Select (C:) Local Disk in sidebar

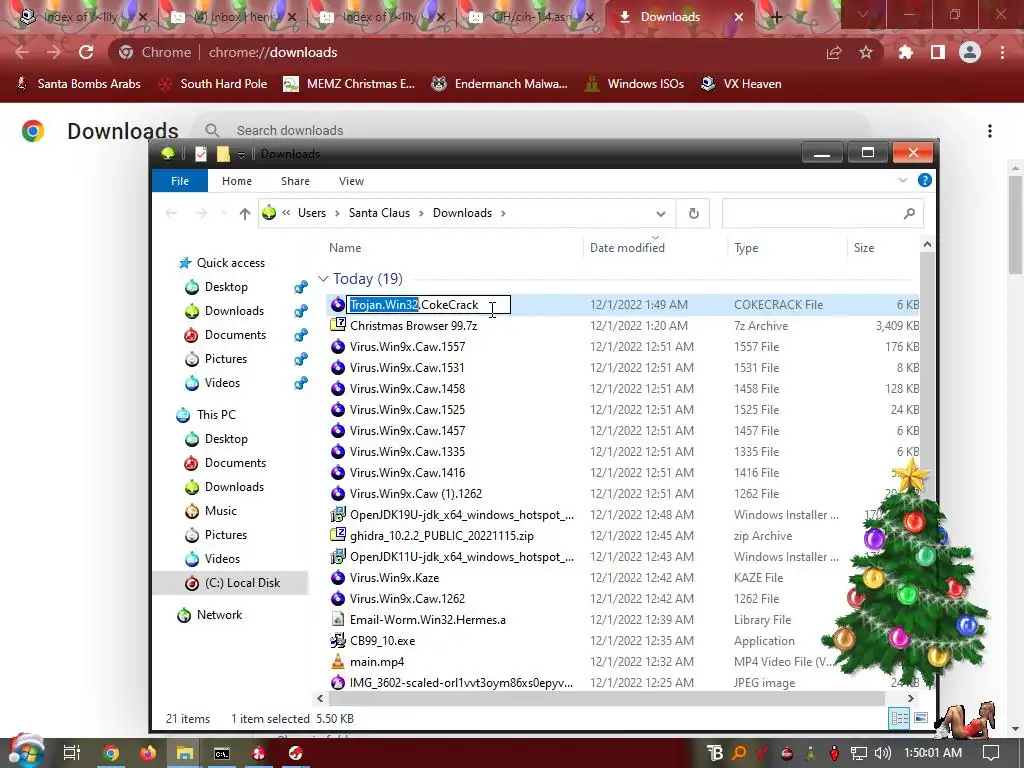point(230,583)
